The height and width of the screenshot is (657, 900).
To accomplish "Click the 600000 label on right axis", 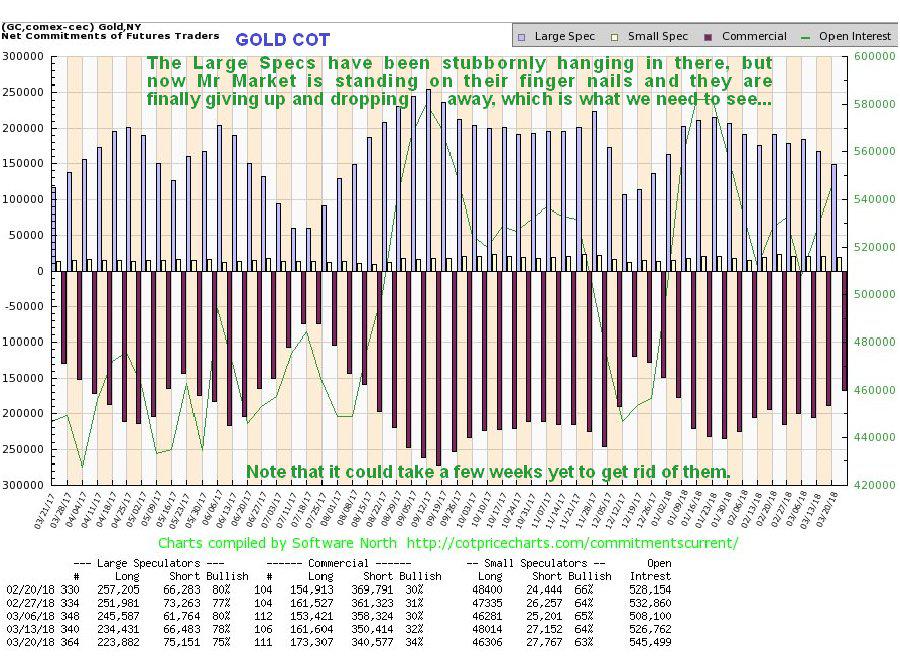I will click(x=872, y=57).
